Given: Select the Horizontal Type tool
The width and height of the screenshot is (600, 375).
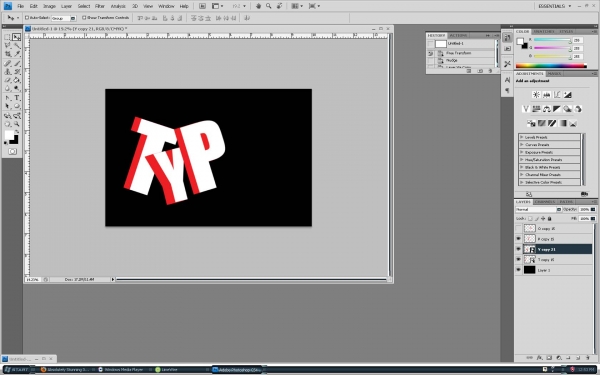Looking at the screenshot, I should click(x=16, y=98).
